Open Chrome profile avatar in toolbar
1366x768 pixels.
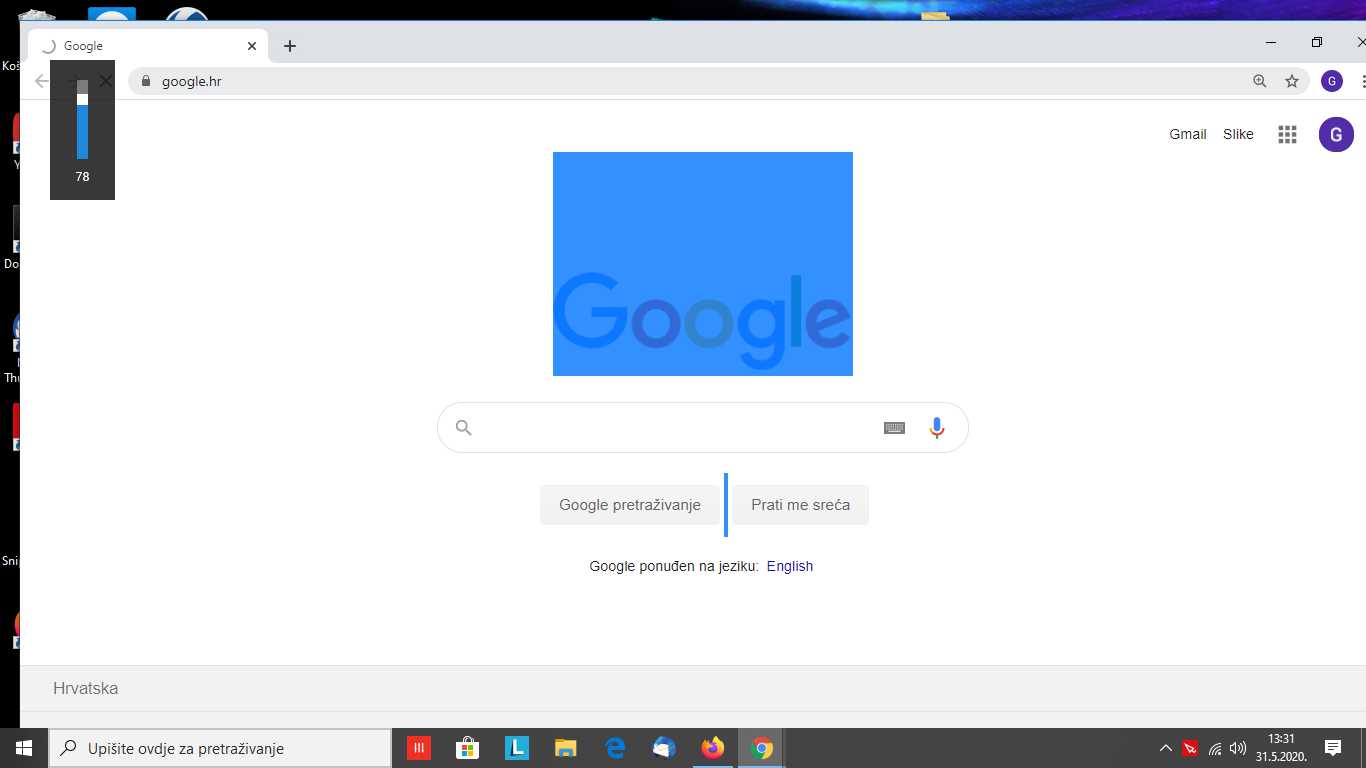pyautogui.click(x=1332, y=81)
